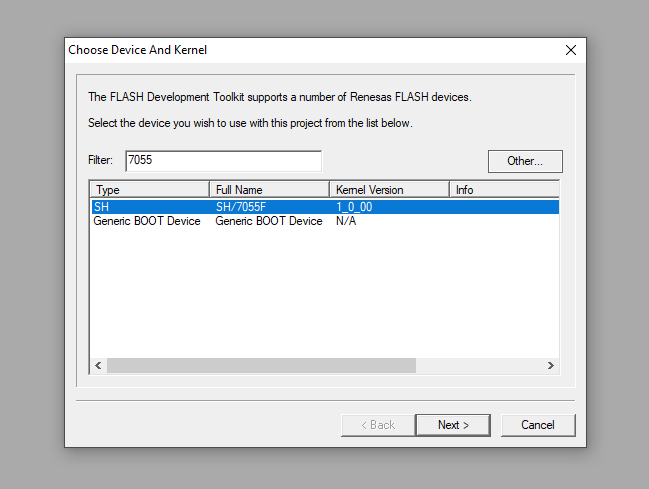The height and width of the screenshot is (489, 649).
Task: Close the Choose Device And Kernel dialog
Action: pyautogui.click(x=570, y=50)
